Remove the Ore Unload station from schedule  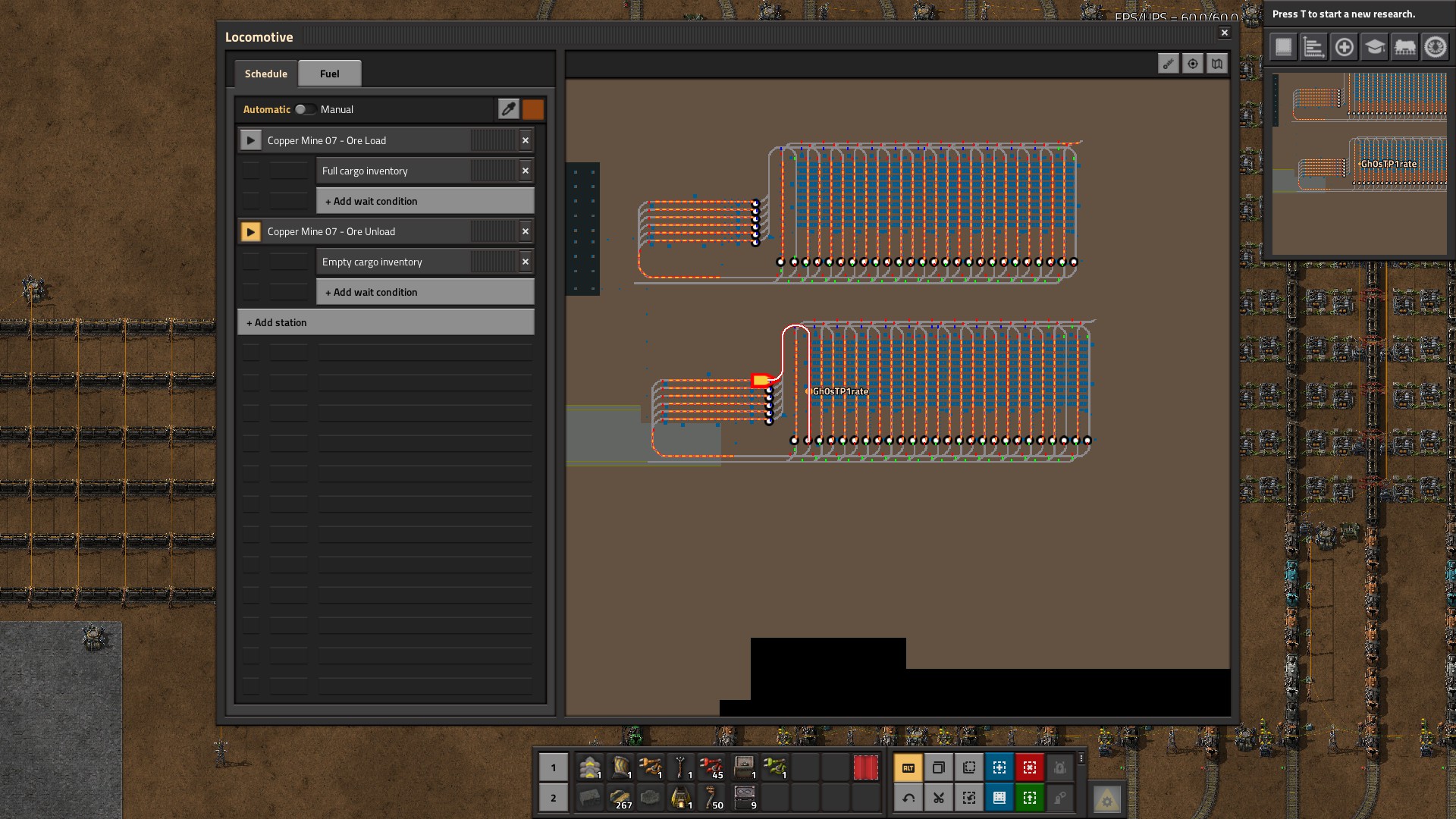point(526,231)
